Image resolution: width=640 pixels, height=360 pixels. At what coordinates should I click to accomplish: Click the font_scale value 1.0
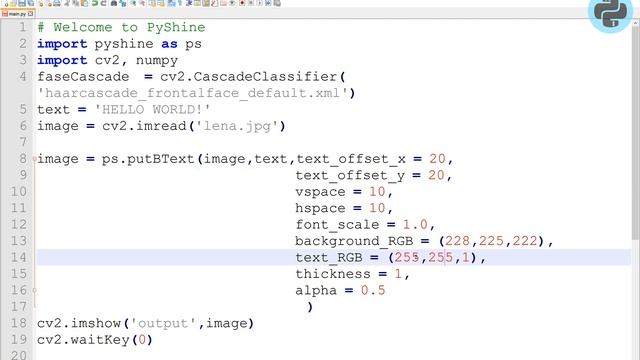[415, 224]
